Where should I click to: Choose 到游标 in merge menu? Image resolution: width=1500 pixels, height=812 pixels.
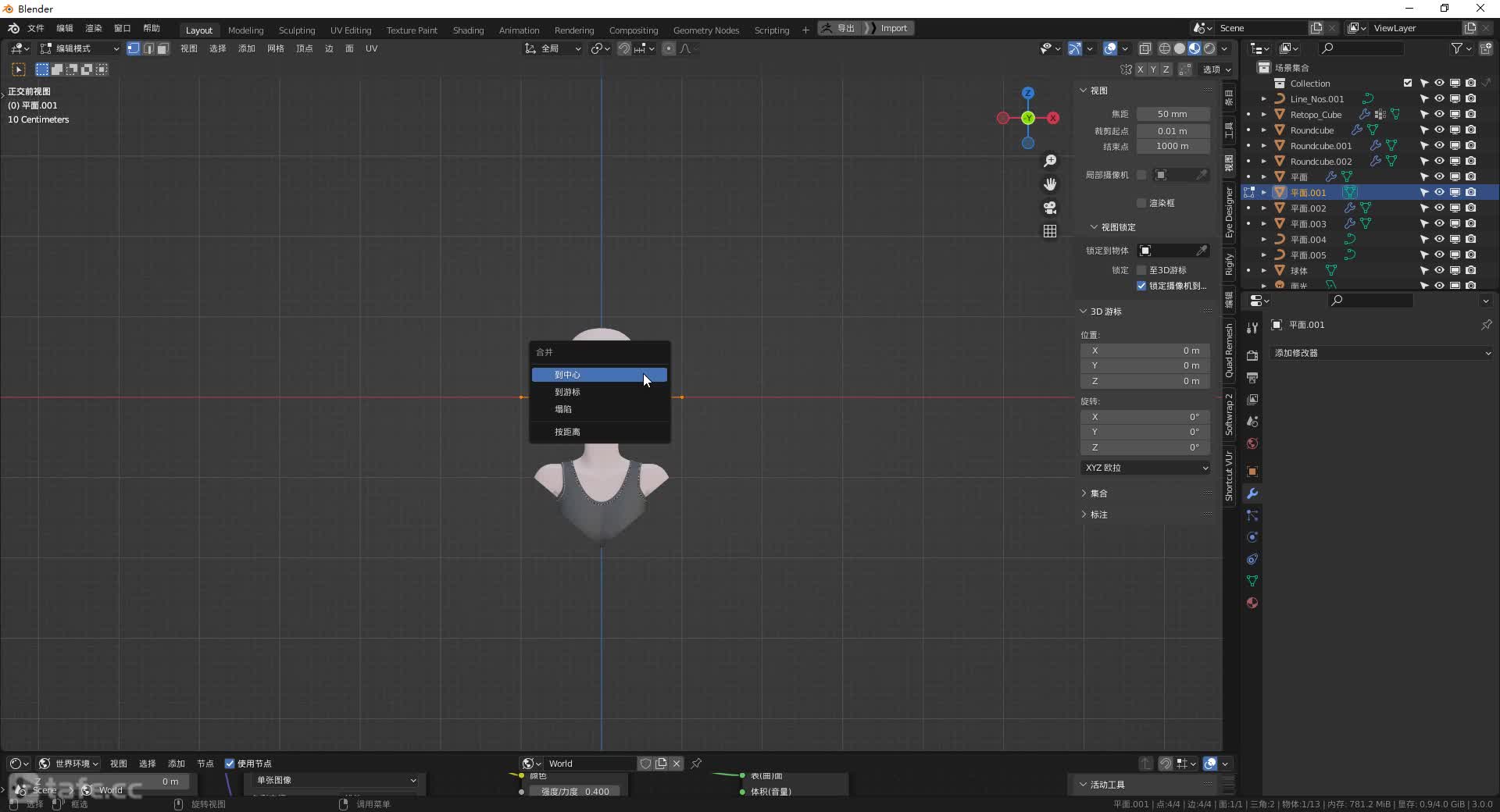(x=599, y=392)
